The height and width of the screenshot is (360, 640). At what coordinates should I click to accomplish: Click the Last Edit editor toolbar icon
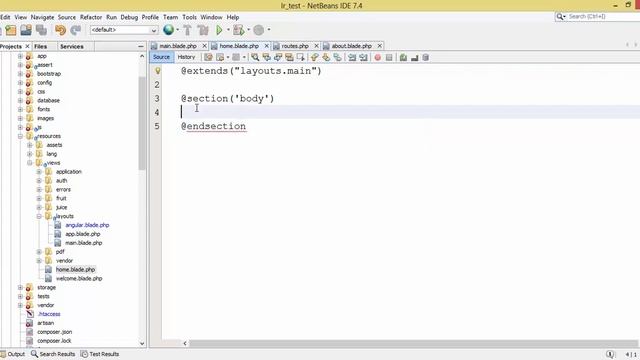point(208,58)
